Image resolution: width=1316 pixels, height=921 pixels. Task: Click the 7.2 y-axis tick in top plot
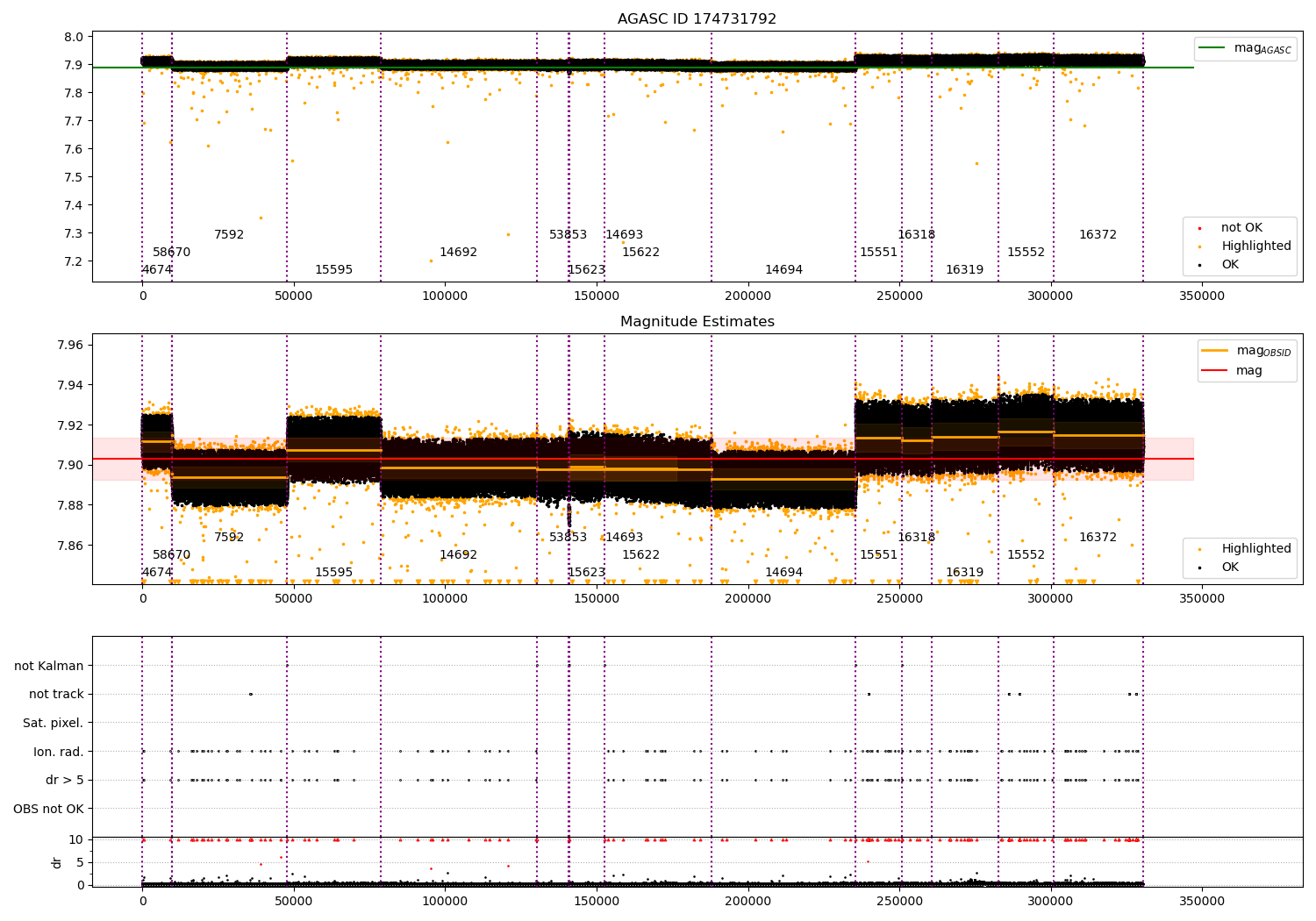(75, 261)
